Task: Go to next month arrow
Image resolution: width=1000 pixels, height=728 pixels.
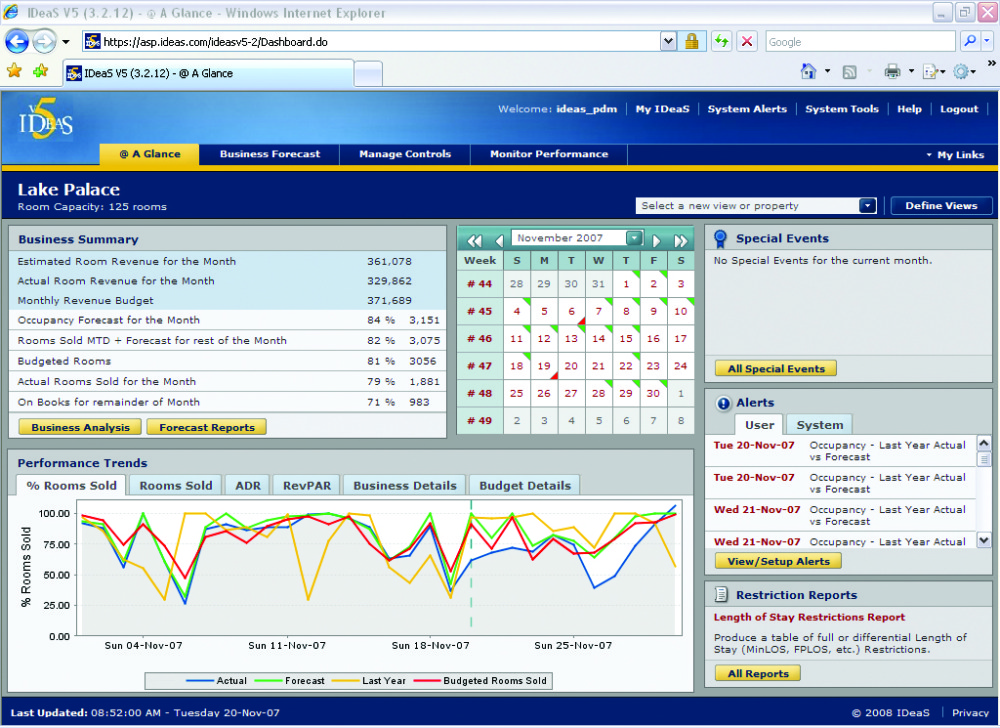Action: point(656,240)
